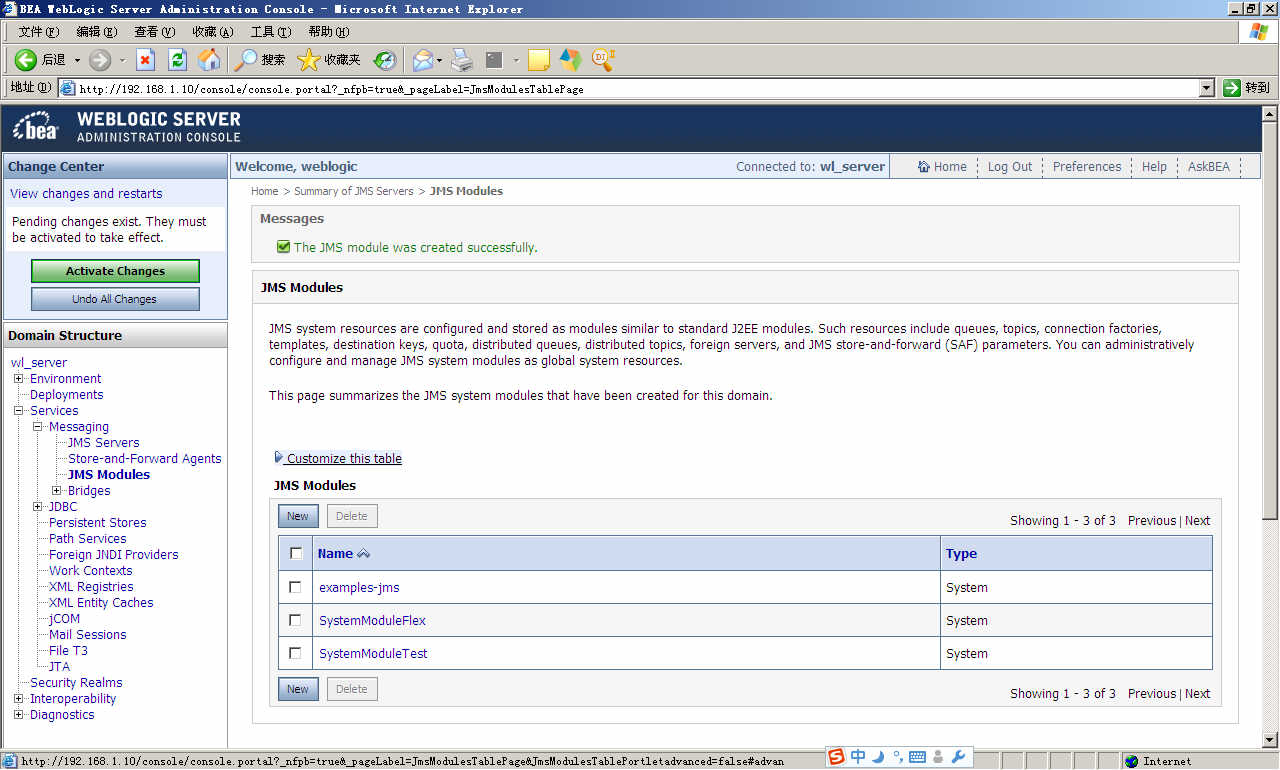Click the dark gray square toolbar icon

click(494, 60)
